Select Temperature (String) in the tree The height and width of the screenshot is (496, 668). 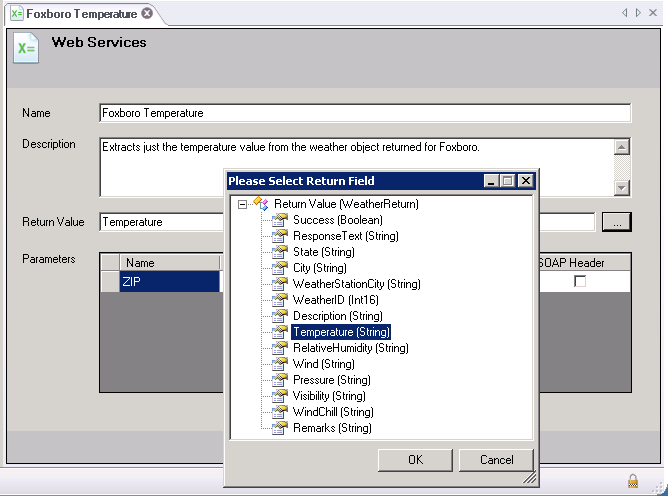[340, 332]
